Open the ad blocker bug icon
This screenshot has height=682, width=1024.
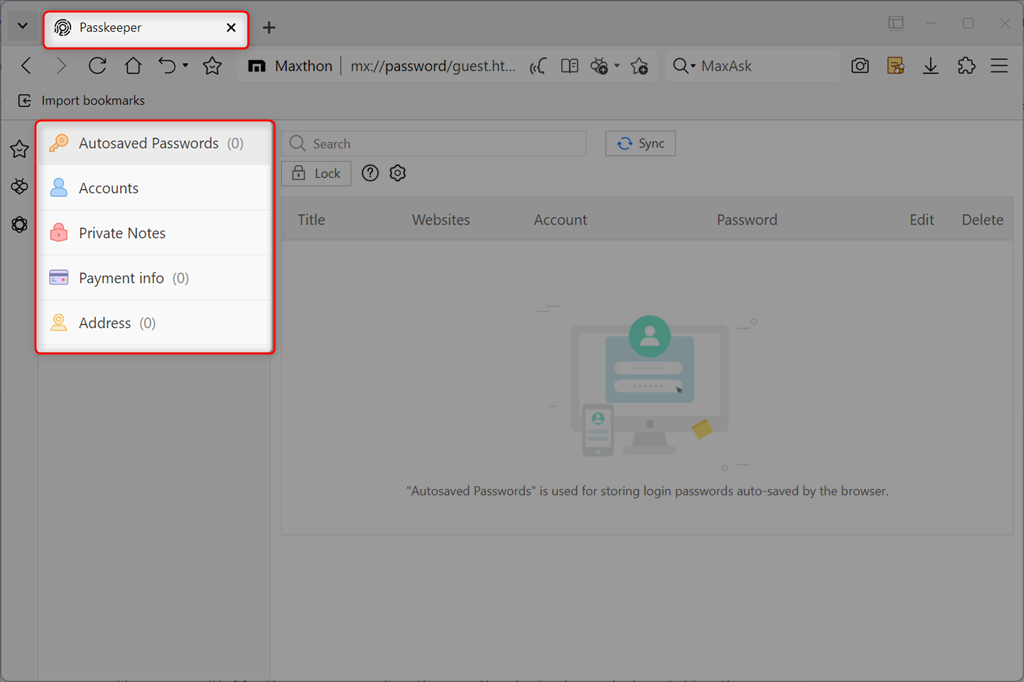[x=599, y=66]
